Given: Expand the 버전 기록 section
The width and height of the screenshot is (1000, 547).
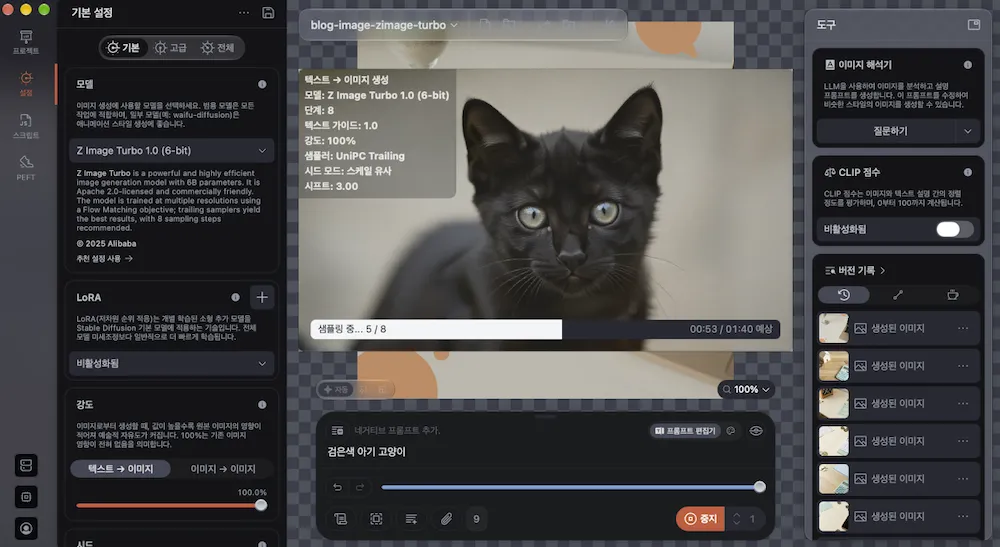Looking at the screenshot, I should [855, 270].
